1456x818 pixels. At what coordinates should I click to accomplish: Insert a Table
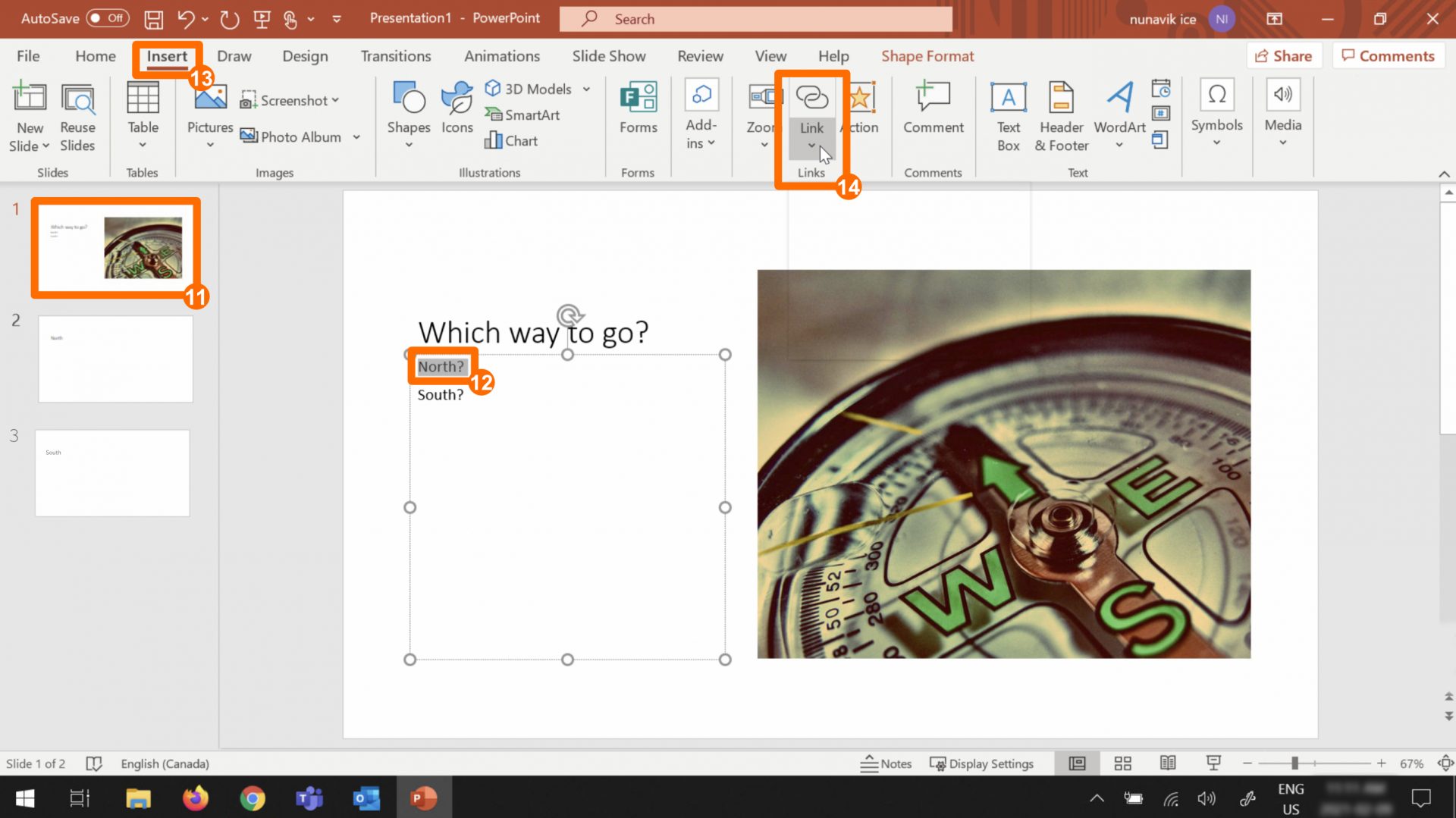click(x=142, y=114)
